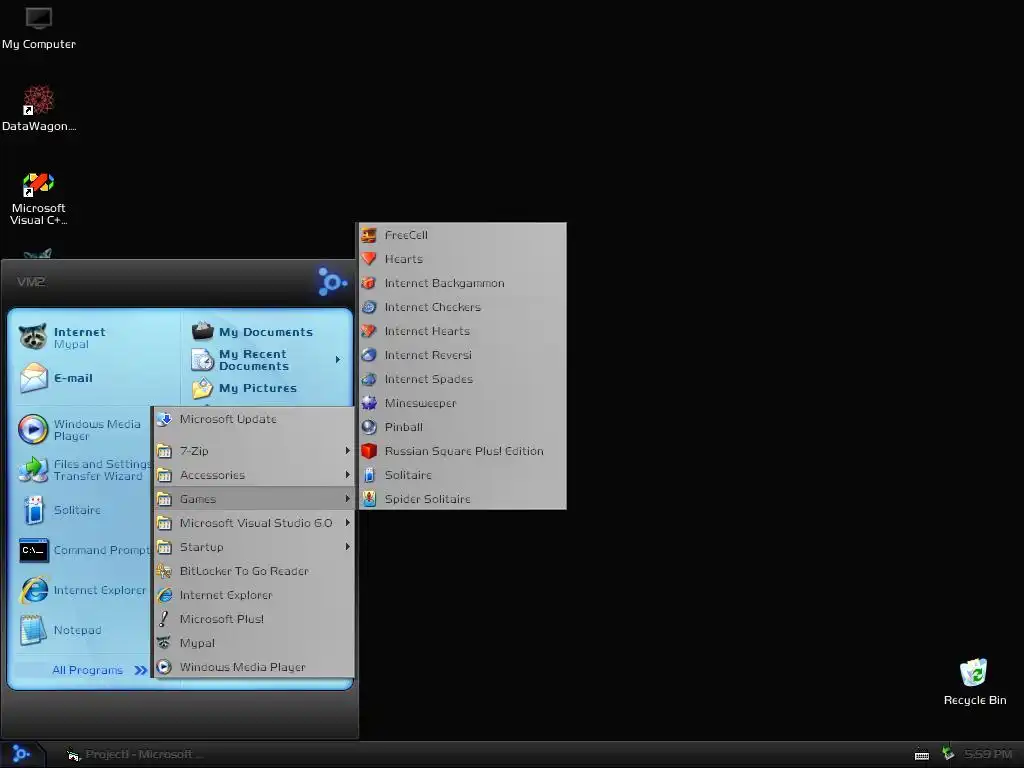Select the Accessories folder label
Viewport: 1024px width, 768px height.
pyautogui.click(x=212, y=475)
